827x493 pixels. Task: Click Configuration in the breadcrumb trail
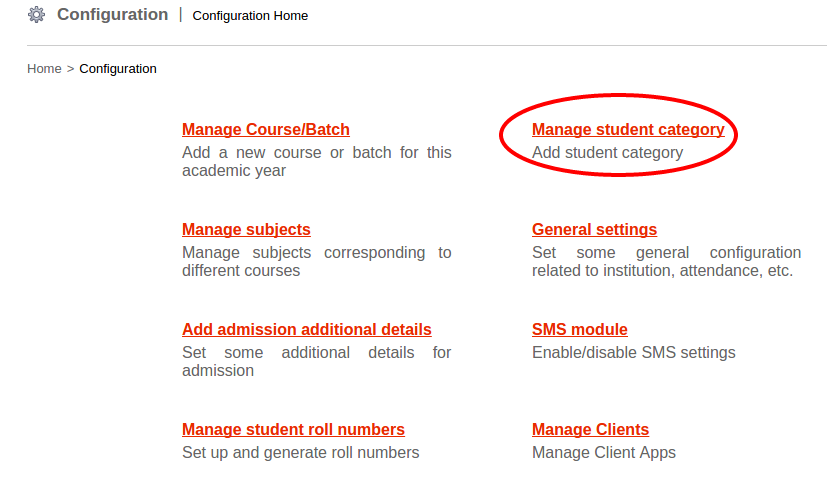(118, 69)
